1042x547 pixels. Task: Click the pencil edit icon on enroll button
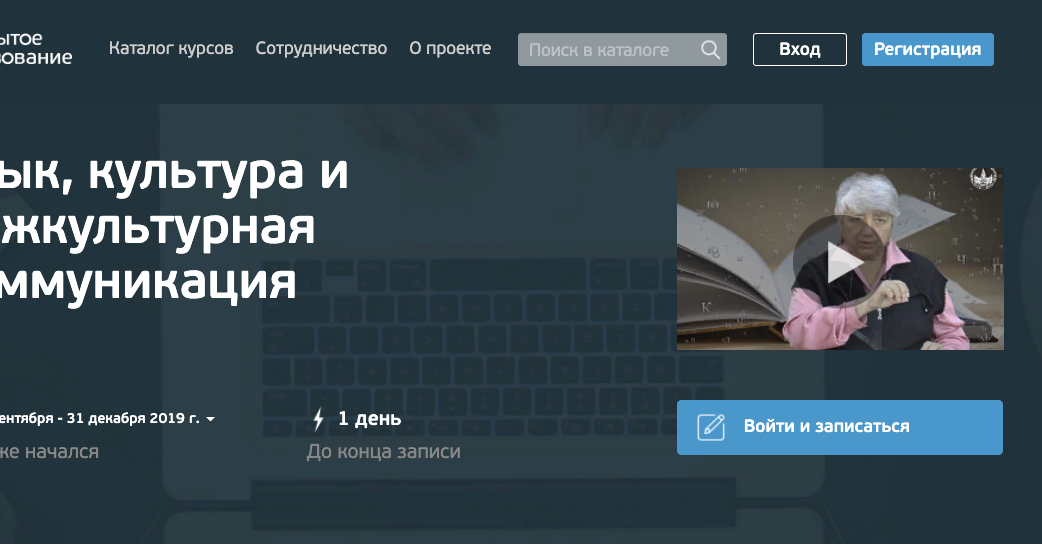[710, 427]
